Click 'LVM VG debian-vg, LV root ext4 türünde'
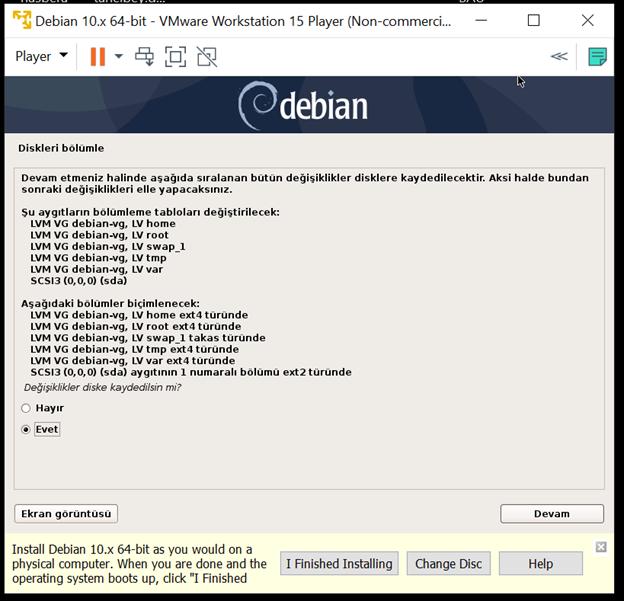The image size is (624, 601). point(136,326)
